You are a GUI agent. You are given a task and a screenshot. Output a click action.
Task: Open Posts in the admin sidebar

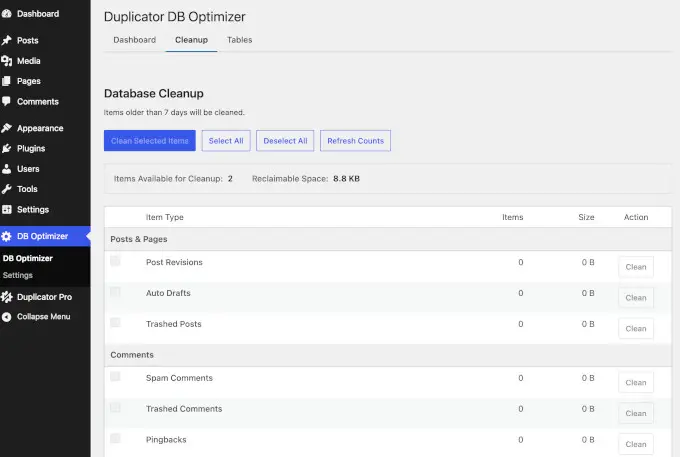pyautogui.click(x=45, y=40)
